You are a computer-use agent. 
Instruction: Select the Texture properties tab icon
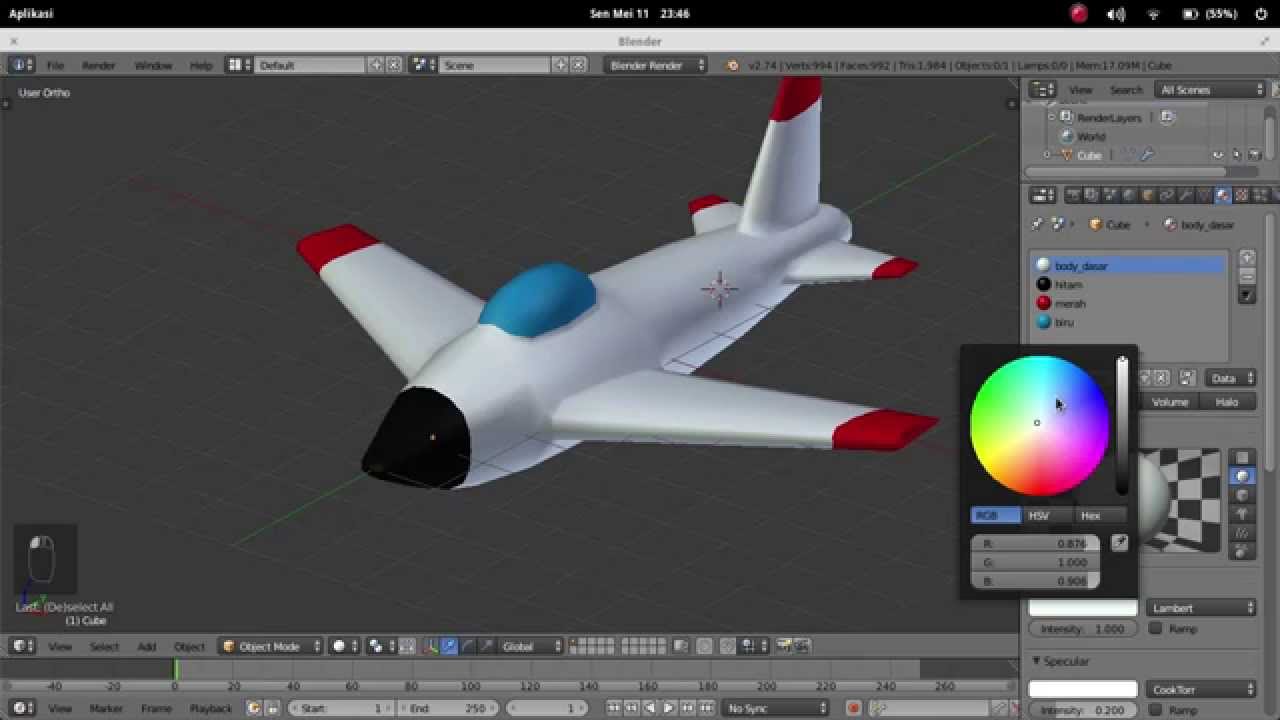[x=1241, y=195]
